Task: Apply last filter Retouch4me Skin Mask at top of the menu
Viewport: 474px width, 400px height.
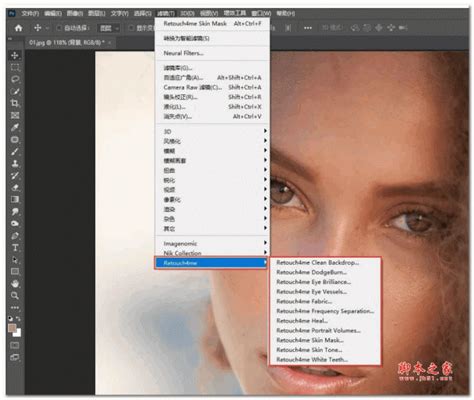Action: pos(213,24)
